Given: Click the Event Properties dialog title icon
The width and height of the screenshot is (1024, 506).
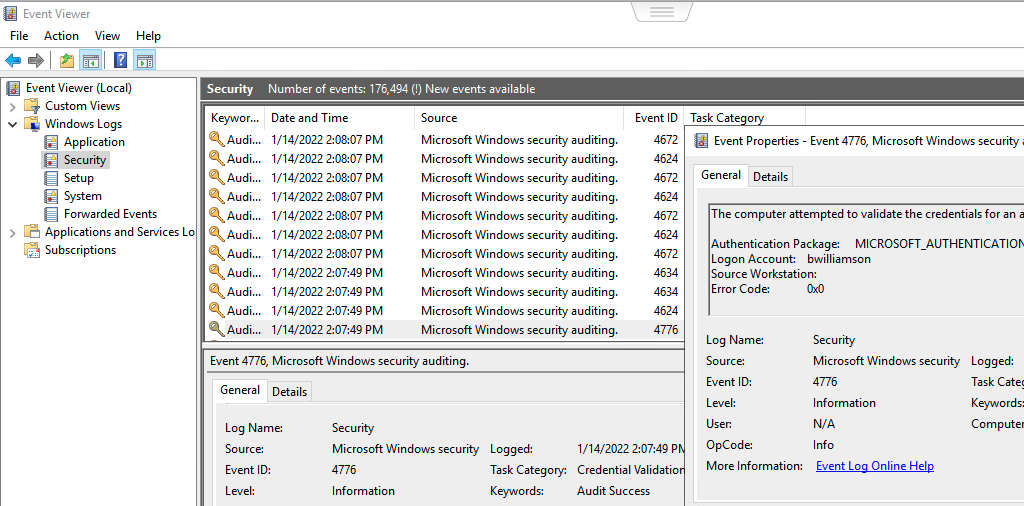Looking at the screenshot, I should [x=701, y=140].
